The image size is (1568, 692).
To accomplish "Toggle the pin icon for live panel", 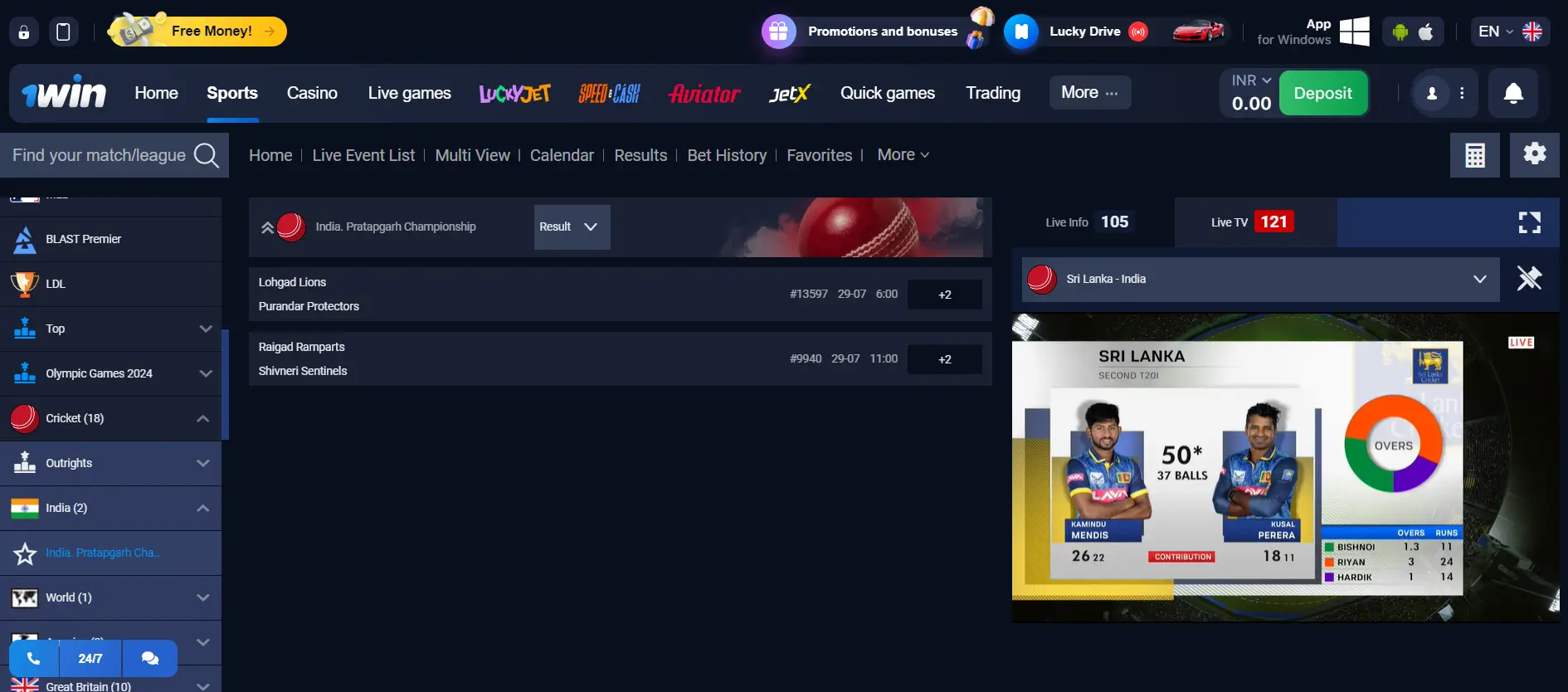I will 1529,279.
